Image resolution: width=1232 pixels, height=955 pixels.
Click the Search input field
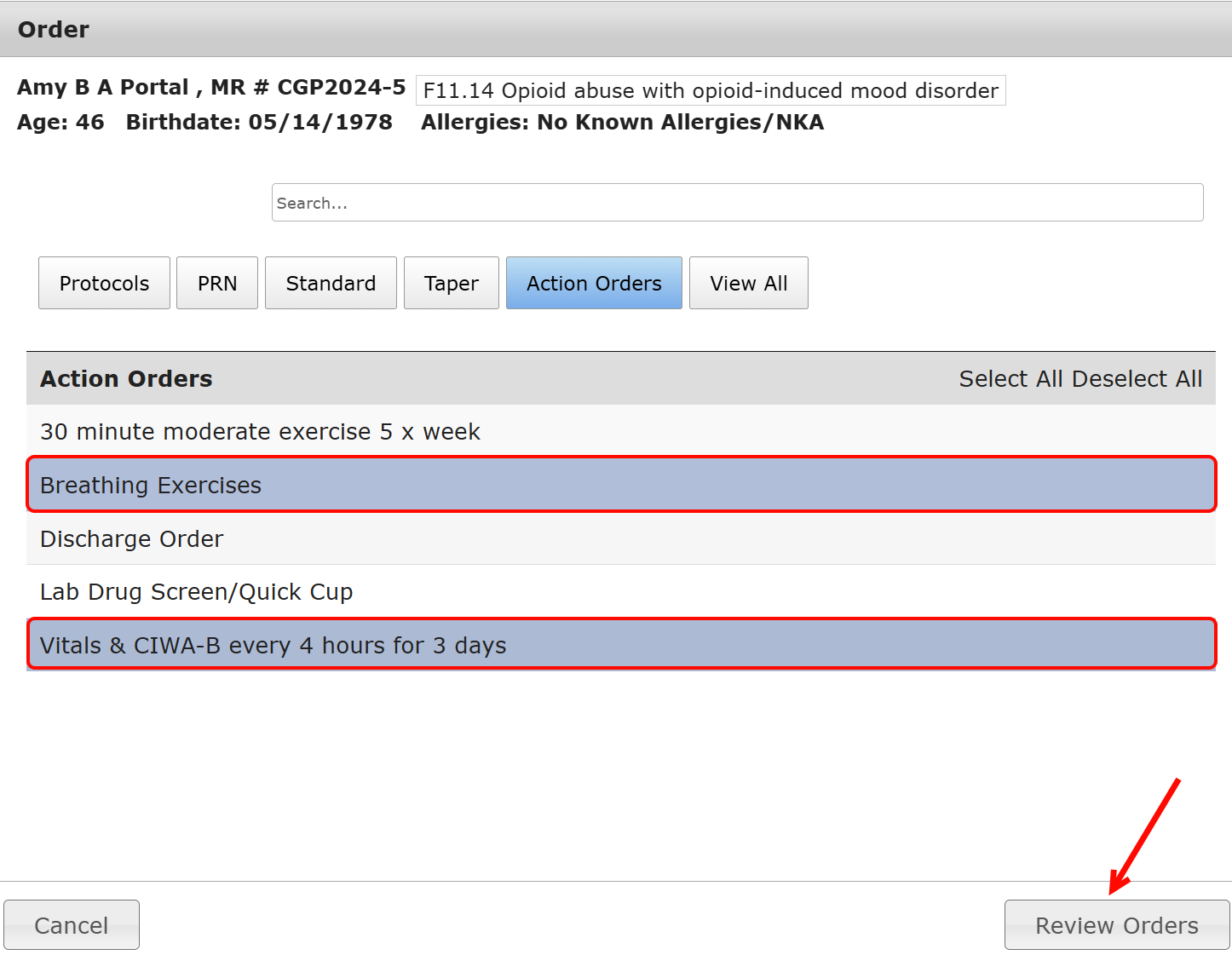click(x=737, y=203)
